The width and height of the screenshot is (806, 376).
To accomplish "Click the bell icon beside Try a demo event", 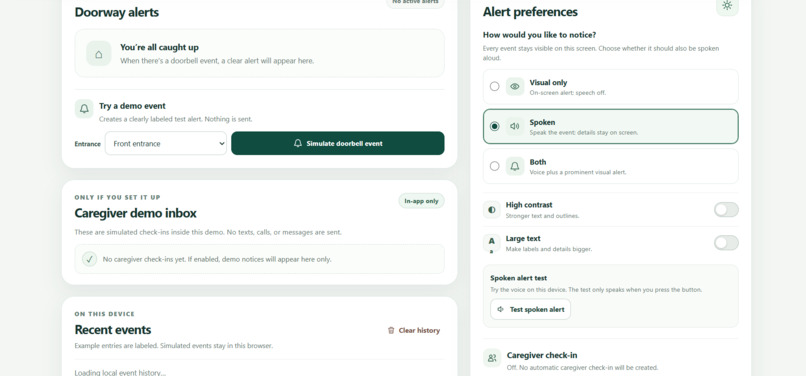I will point(84,109).
